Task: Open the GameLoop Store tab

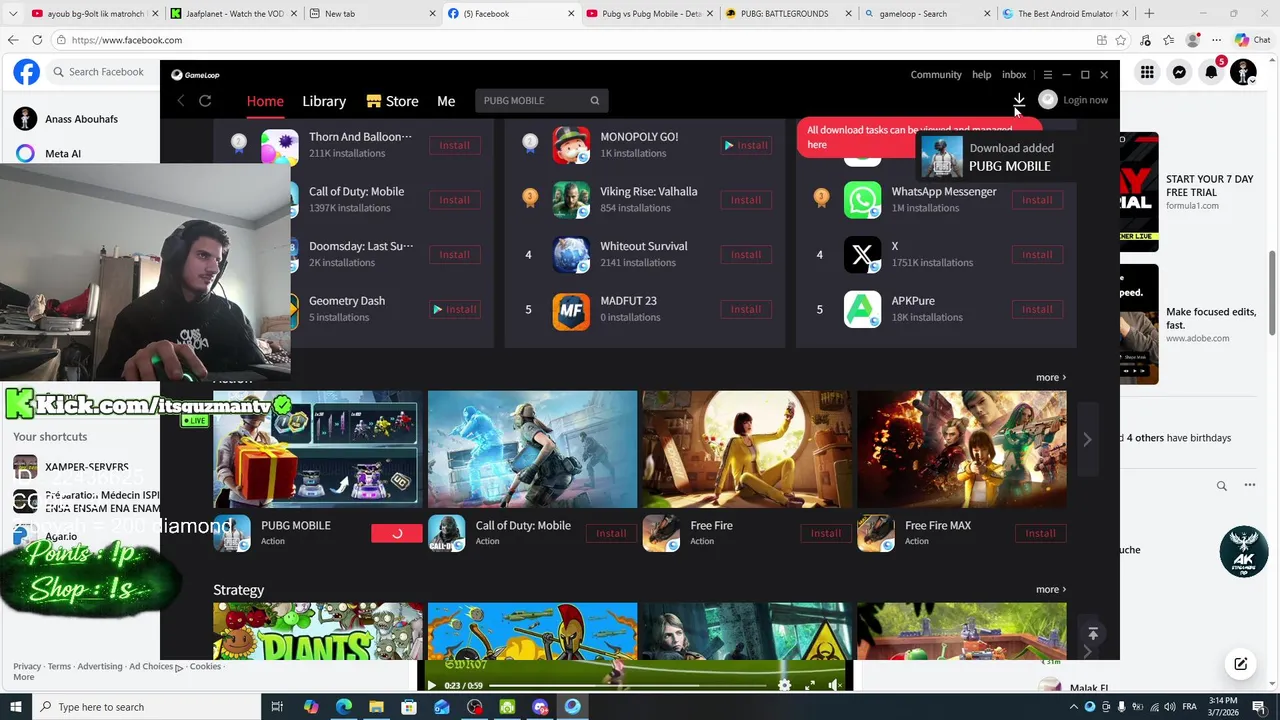Action: pyautogui.click(x=392, y=101)
